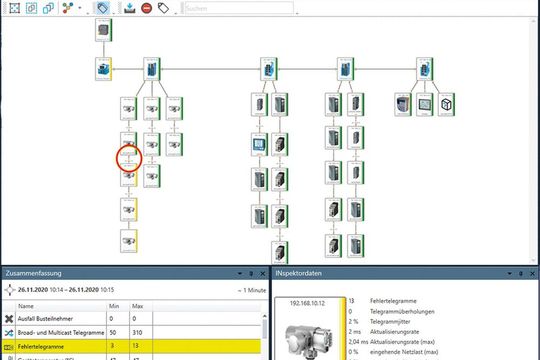Select the cube-shaped generic device node

click(446, 104)
